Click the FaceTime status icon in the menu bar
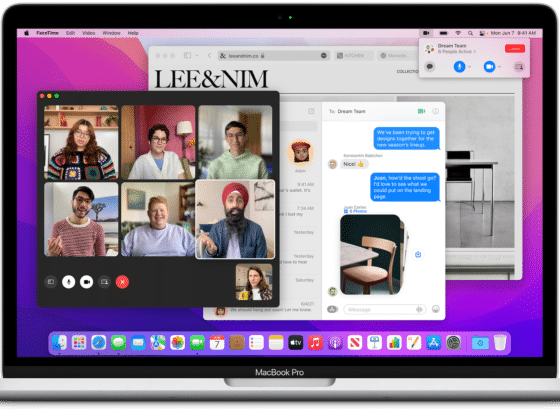The image size is (560, 420). [x=426, y=33]
